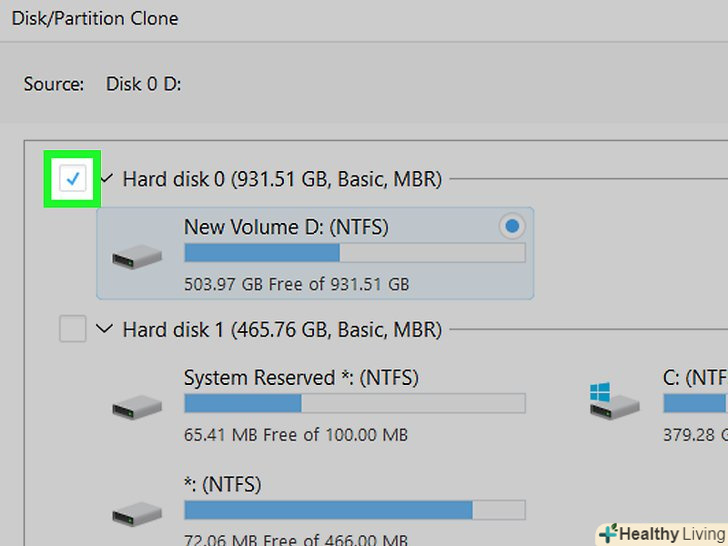Select the New Volume D: radio button
728x546 pixels.
coord(512,227)
